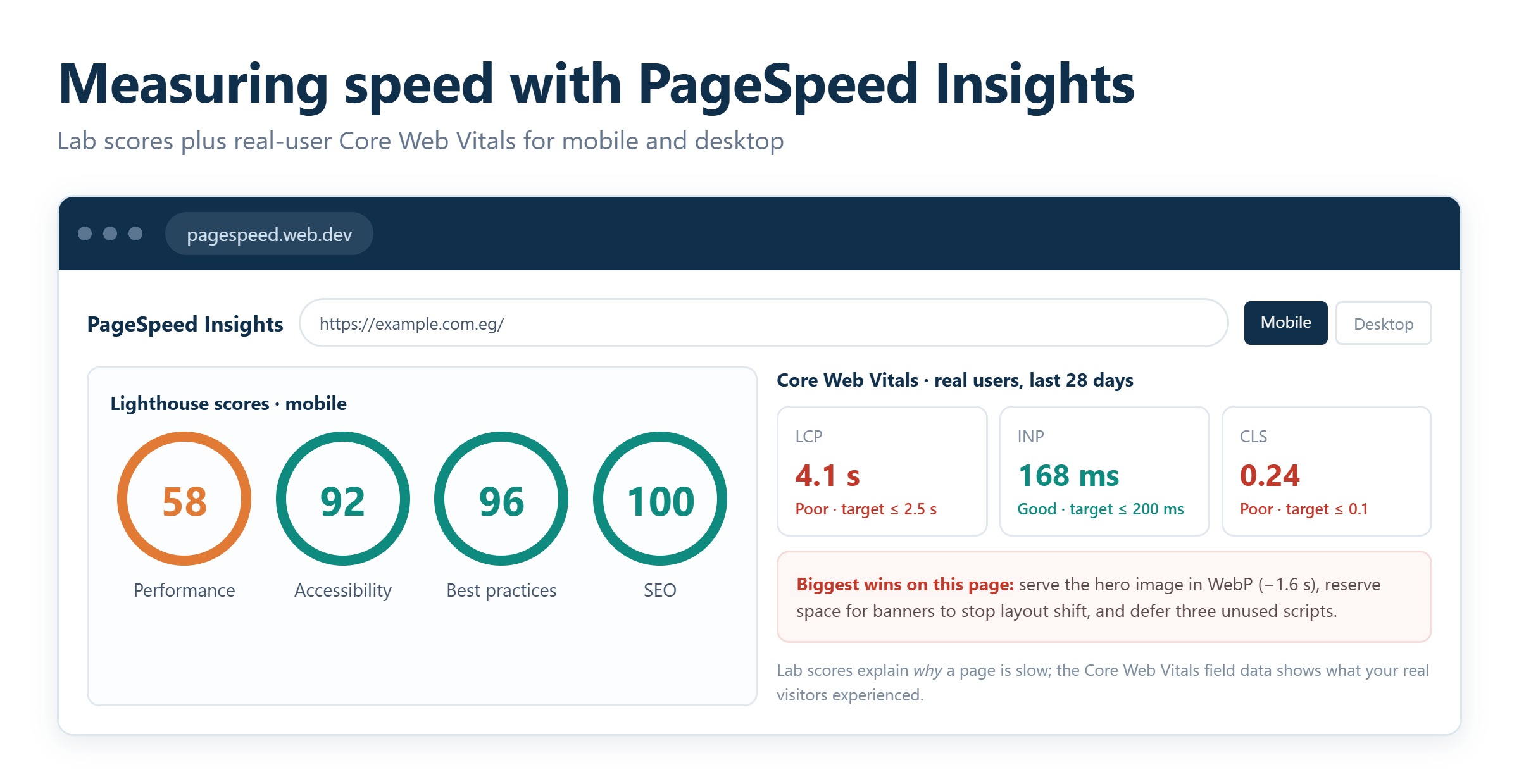
Task: Click the '4.1 s' LCP value
Action: (x=827, y=476)
